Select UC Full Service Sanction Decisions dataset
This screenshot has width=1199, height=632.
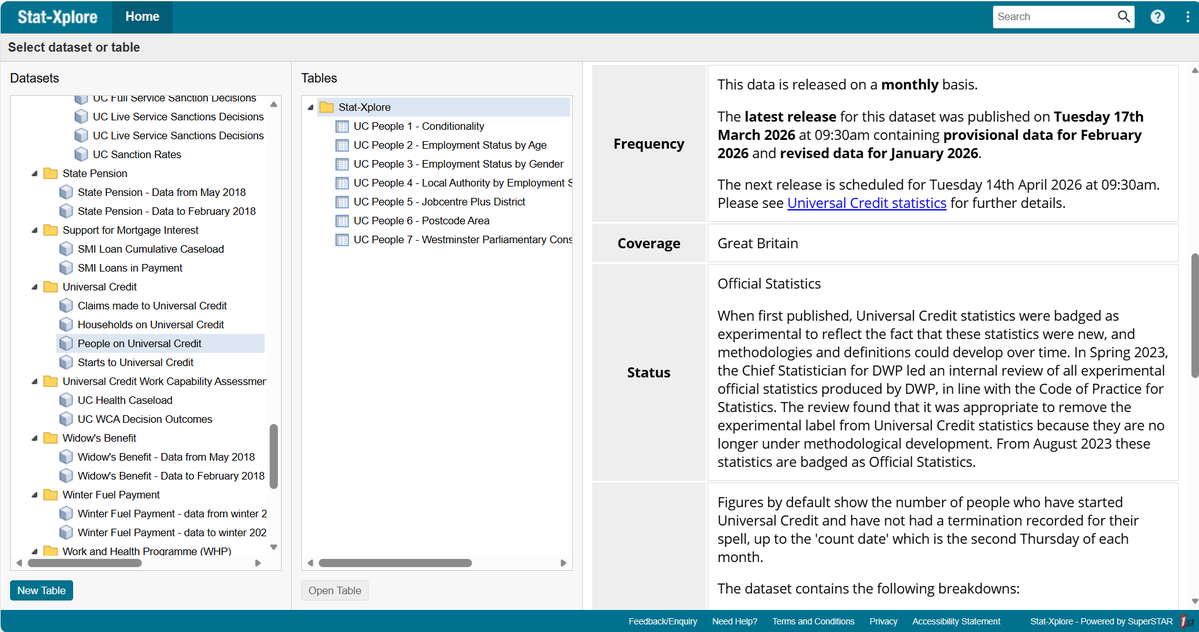tap(174, 99)
